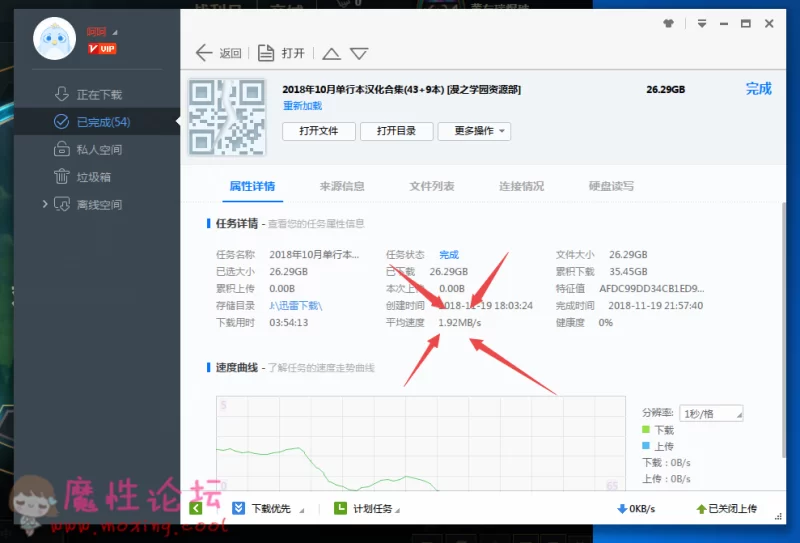Switch to the 来源信息 tab

(342, 186)
